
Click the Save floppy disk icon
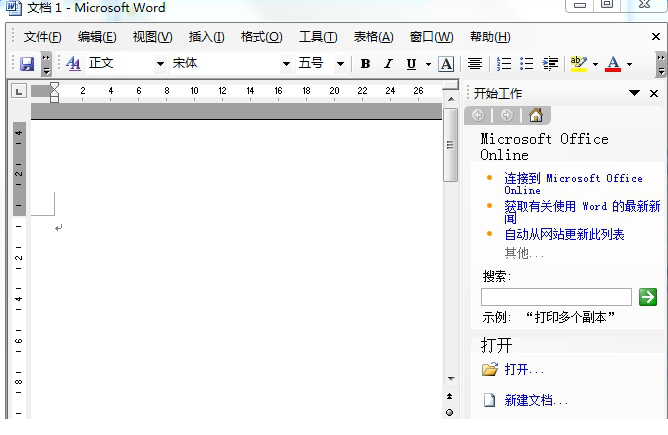pos(27,64)
